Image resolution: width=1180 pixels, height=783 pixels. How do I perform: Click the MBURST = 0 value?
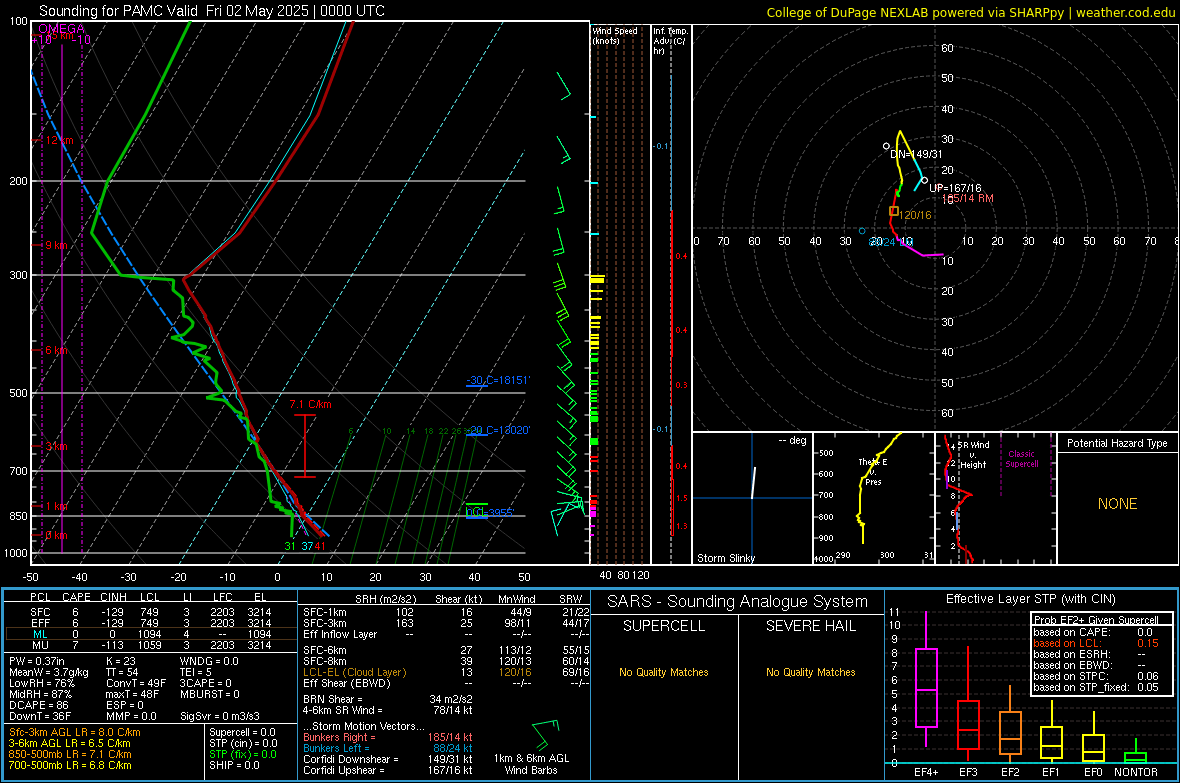pyautogui.click(x=209, y=694)
